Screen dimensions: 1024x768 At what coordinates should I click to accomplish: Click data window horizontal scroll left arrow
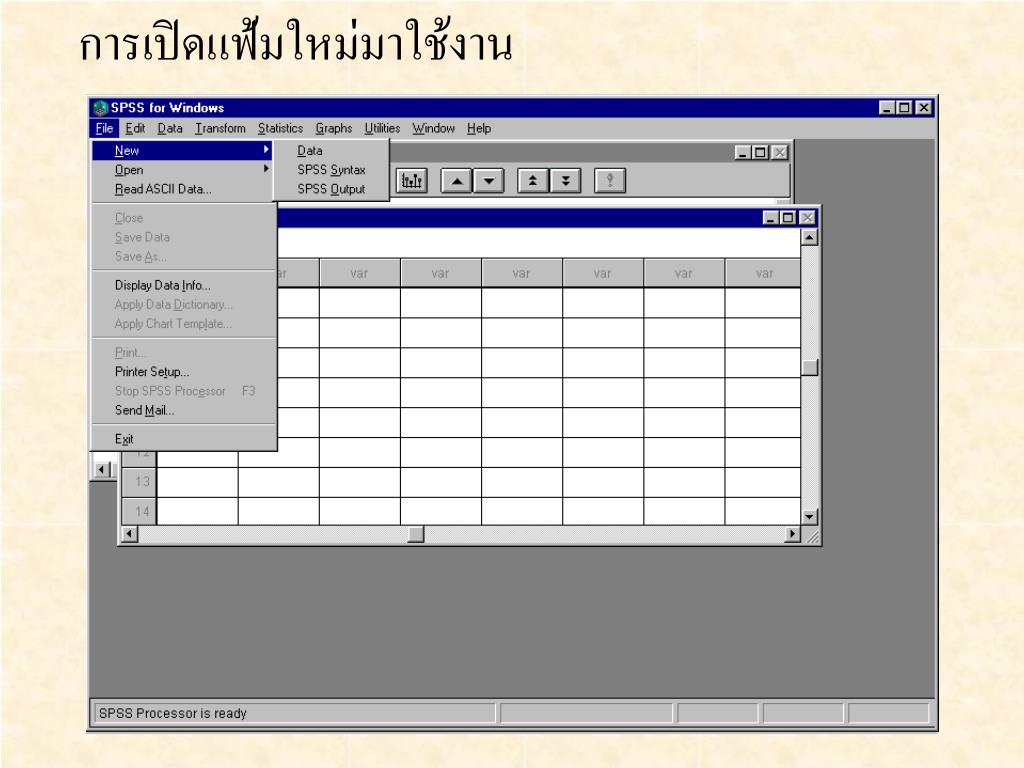click(x=130, y=534)
